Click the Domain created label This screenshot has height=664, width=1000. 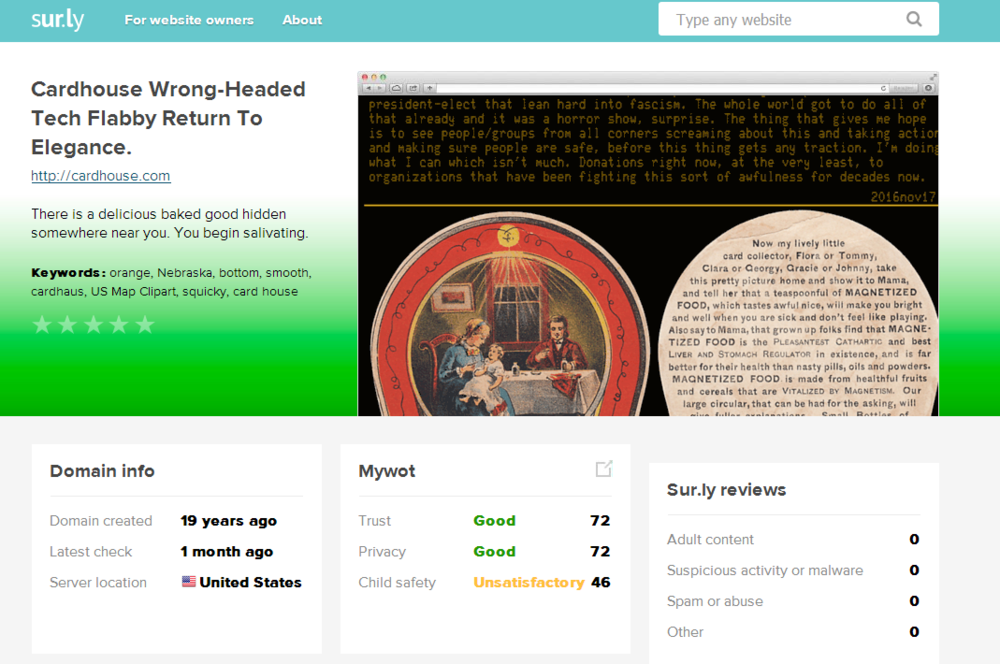tap(101, 520)
